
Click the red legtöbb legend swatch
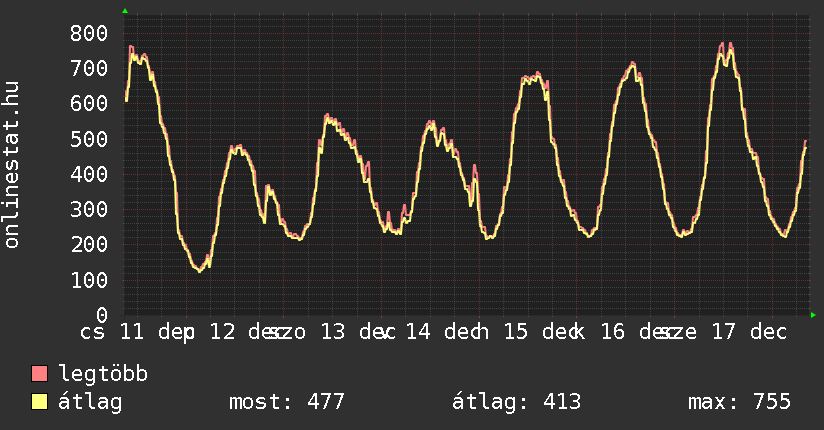click(x=40, y=375)
